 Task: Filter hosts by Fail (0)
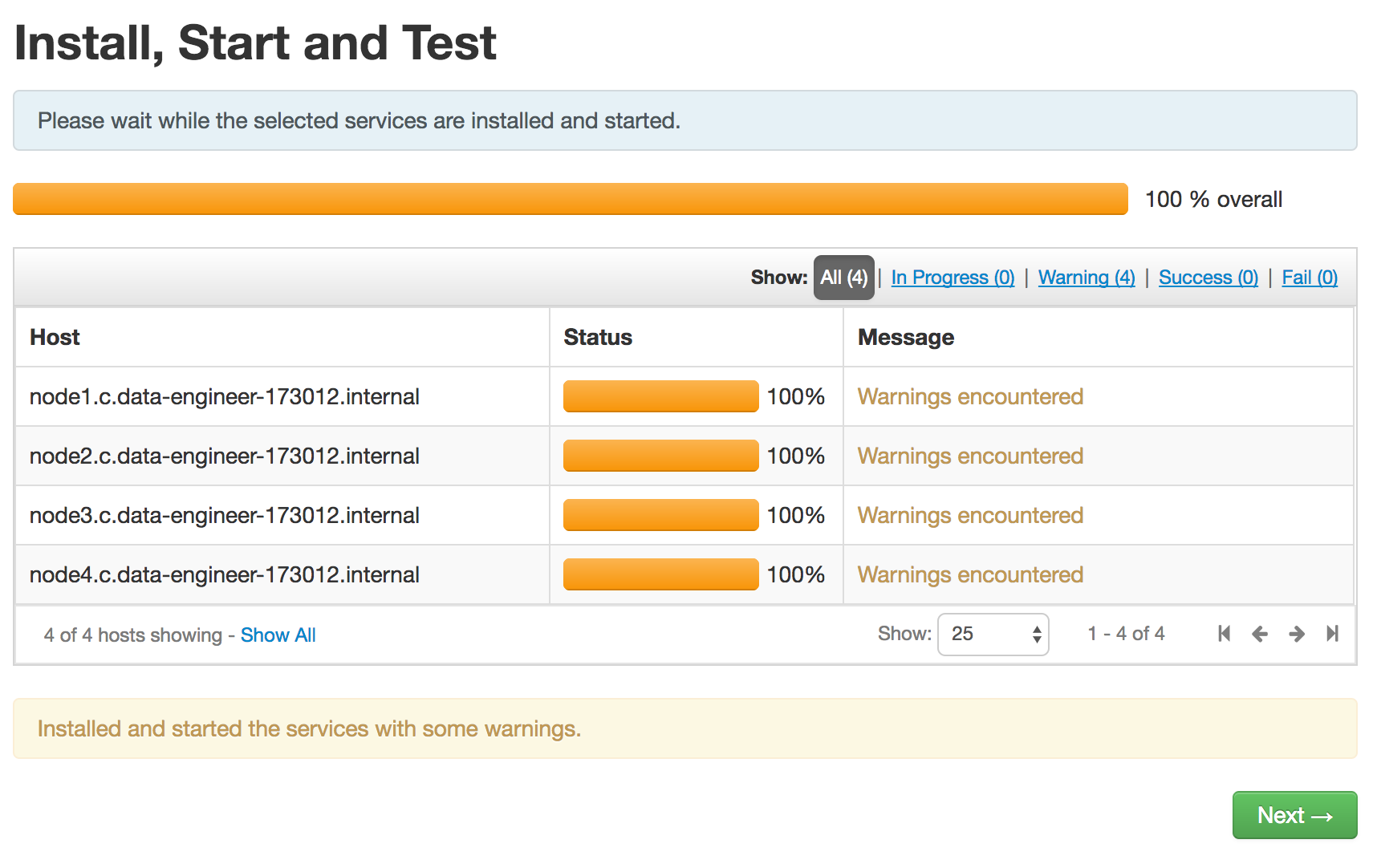tap(1309, 278)
